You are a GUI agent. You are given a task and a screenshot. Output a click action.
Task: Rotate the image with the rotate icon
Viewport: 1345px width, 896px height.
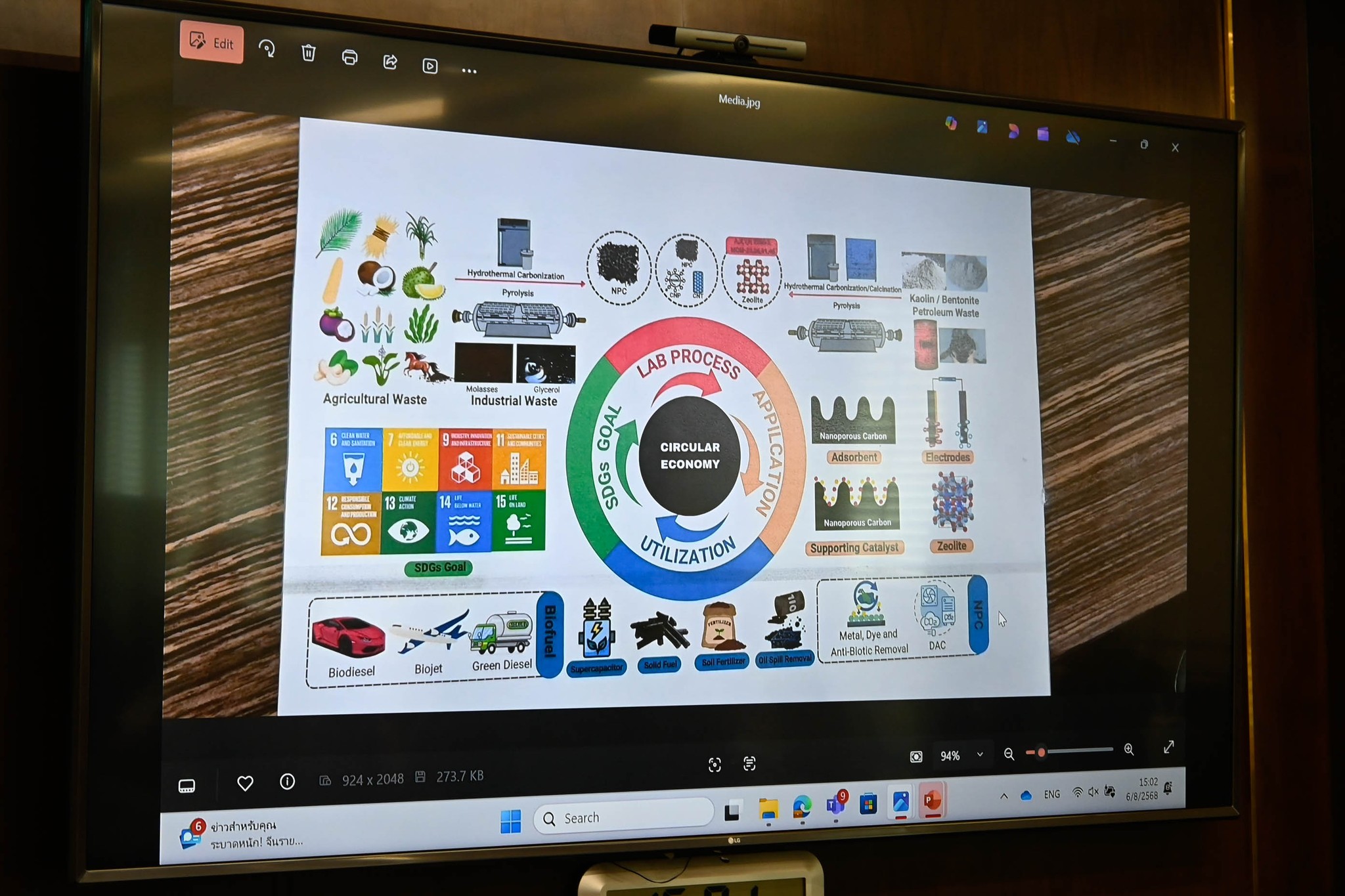click(267, 49)
